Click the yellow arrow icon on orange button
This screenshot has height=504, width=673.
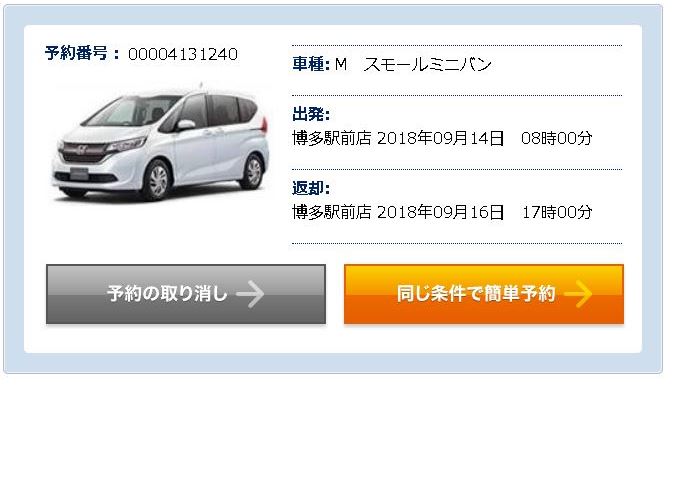pyautogui.click(x=578, y=294)
